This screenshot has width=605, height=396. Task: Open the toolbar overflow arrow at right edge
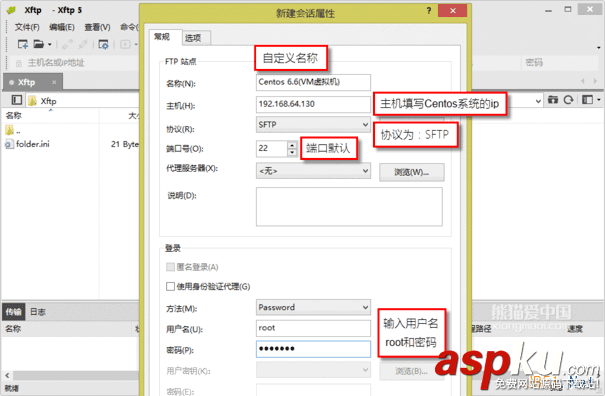[x=598, y=48]
